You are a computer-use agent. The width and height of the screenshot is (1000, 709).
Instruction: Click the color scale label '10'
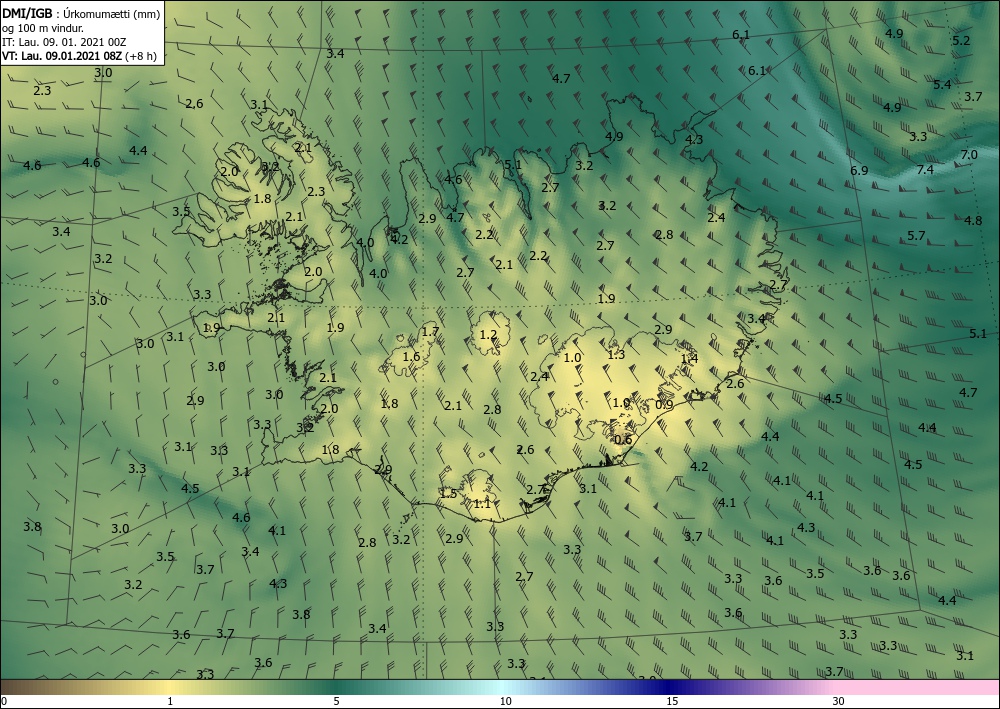[505, 701]
